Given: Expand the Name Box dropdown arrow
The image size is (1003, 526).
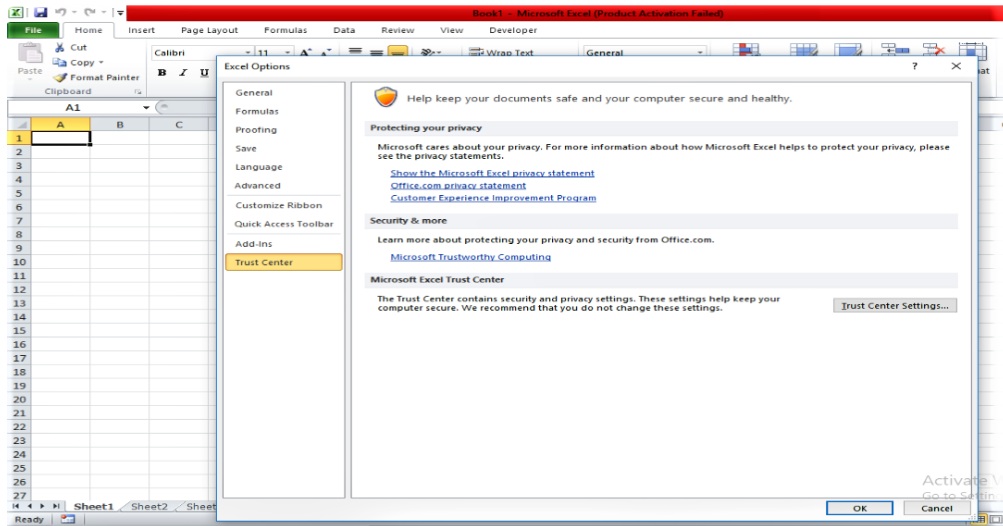Looking at the screenshot, I should [x=146, y=108].
